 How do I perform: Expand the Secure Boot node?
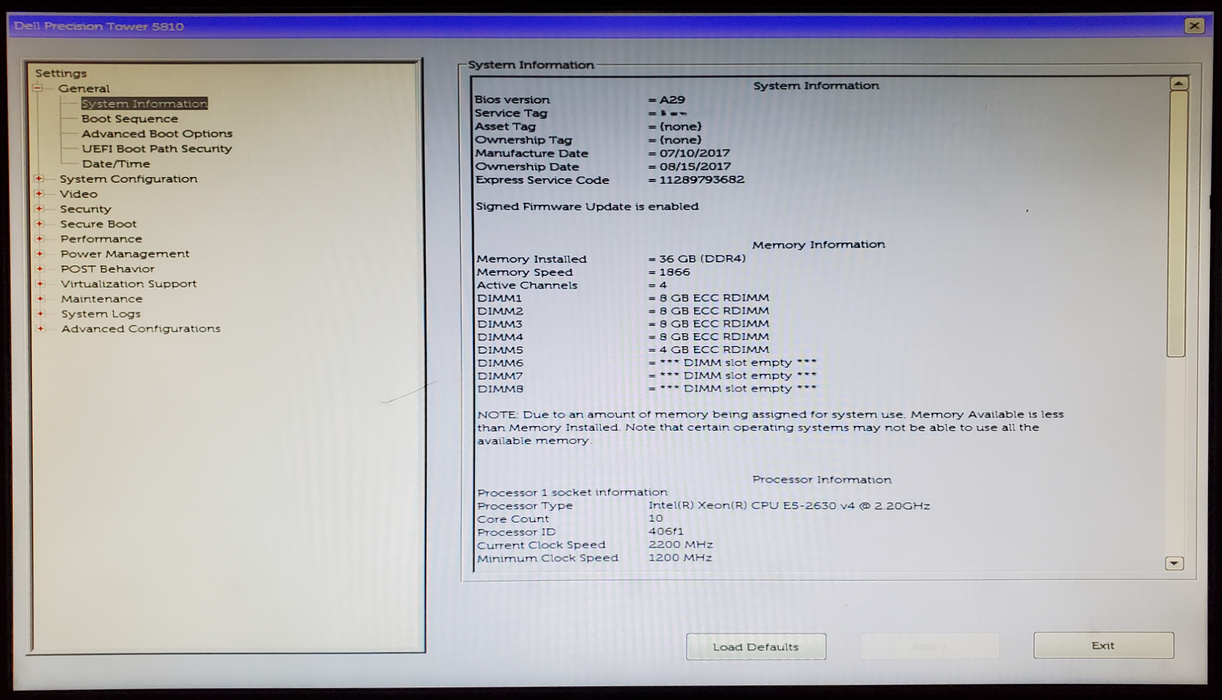pos(39,224)
